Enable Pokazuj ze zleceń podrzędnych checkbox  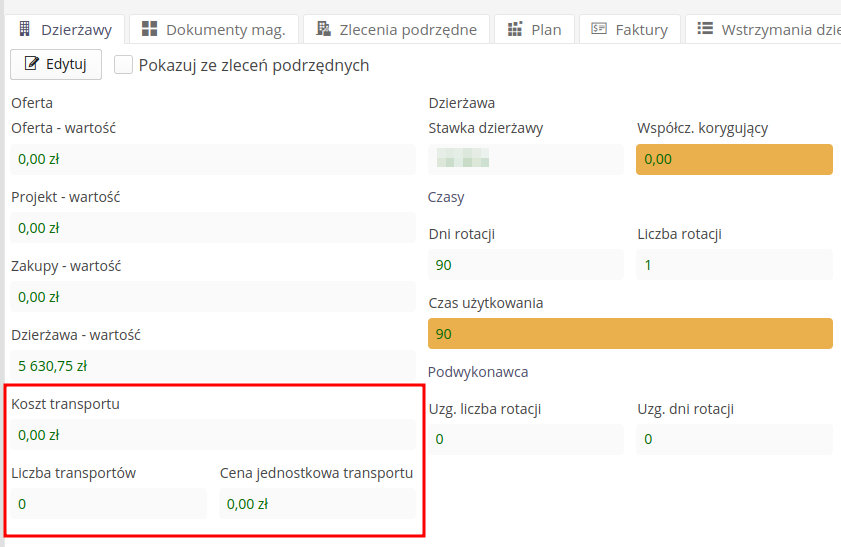point(124,65)
